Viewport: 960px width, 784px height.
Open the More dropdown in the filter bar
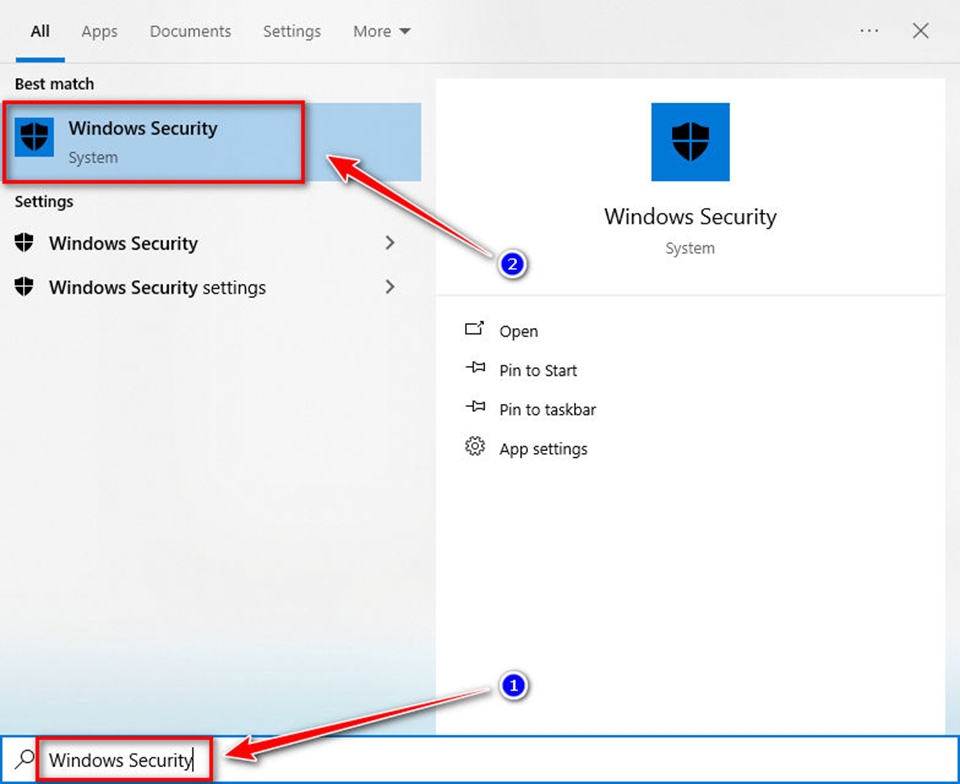[380, 31]
